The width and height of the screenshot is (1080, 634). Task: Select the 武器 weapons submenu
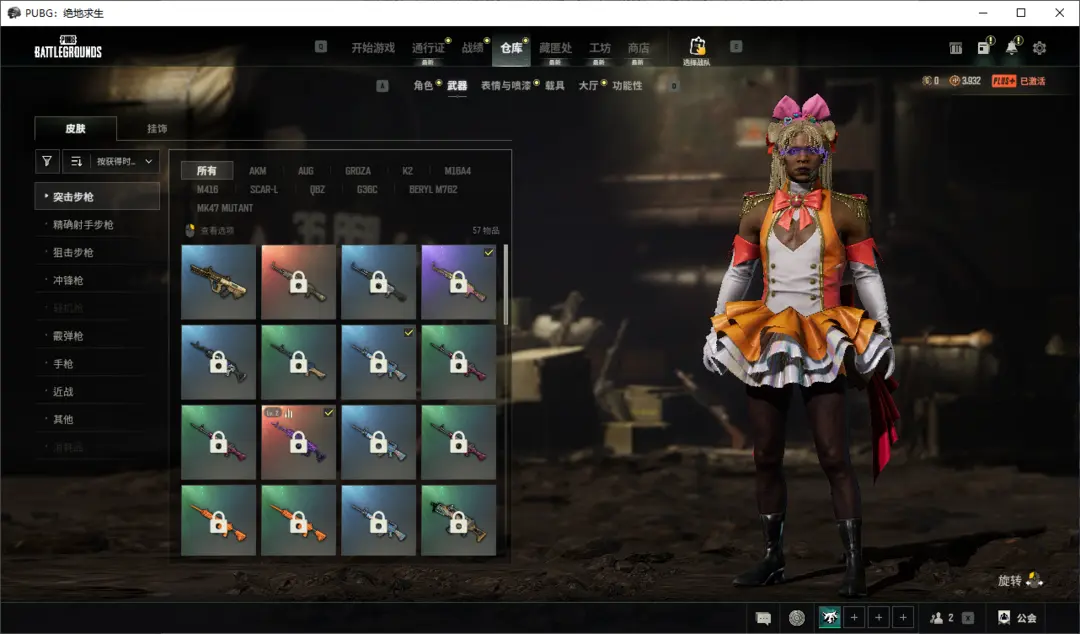point(457,85)
